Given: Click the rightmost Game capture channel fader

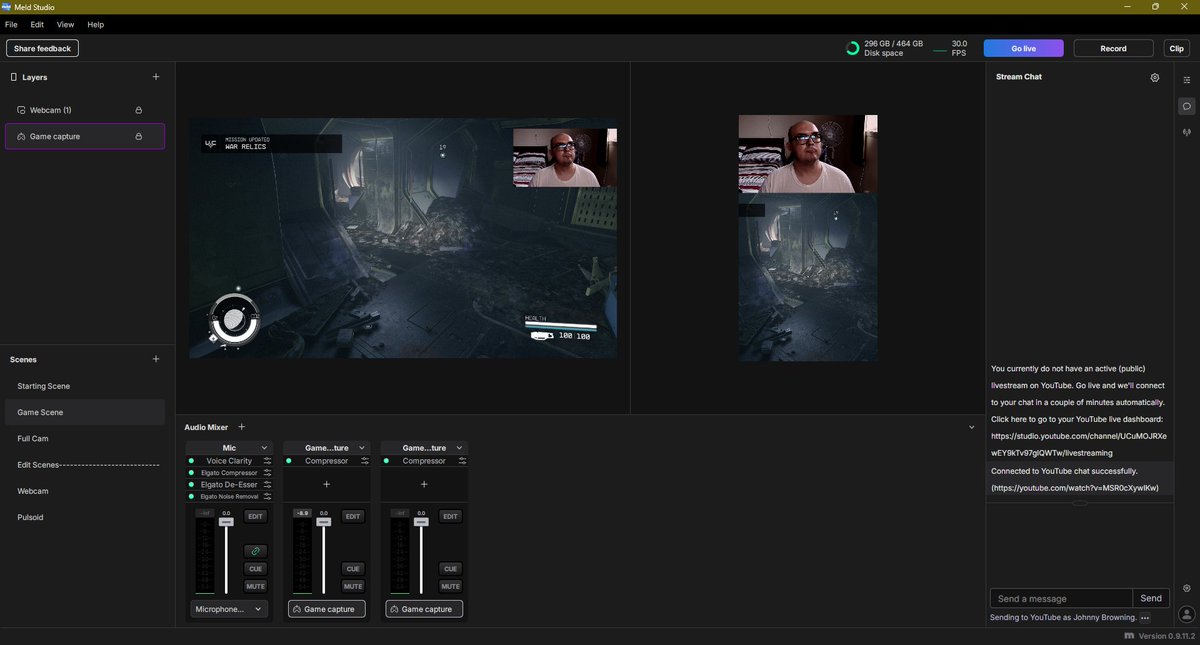Looking at the screenshot, I should point(421,522).
